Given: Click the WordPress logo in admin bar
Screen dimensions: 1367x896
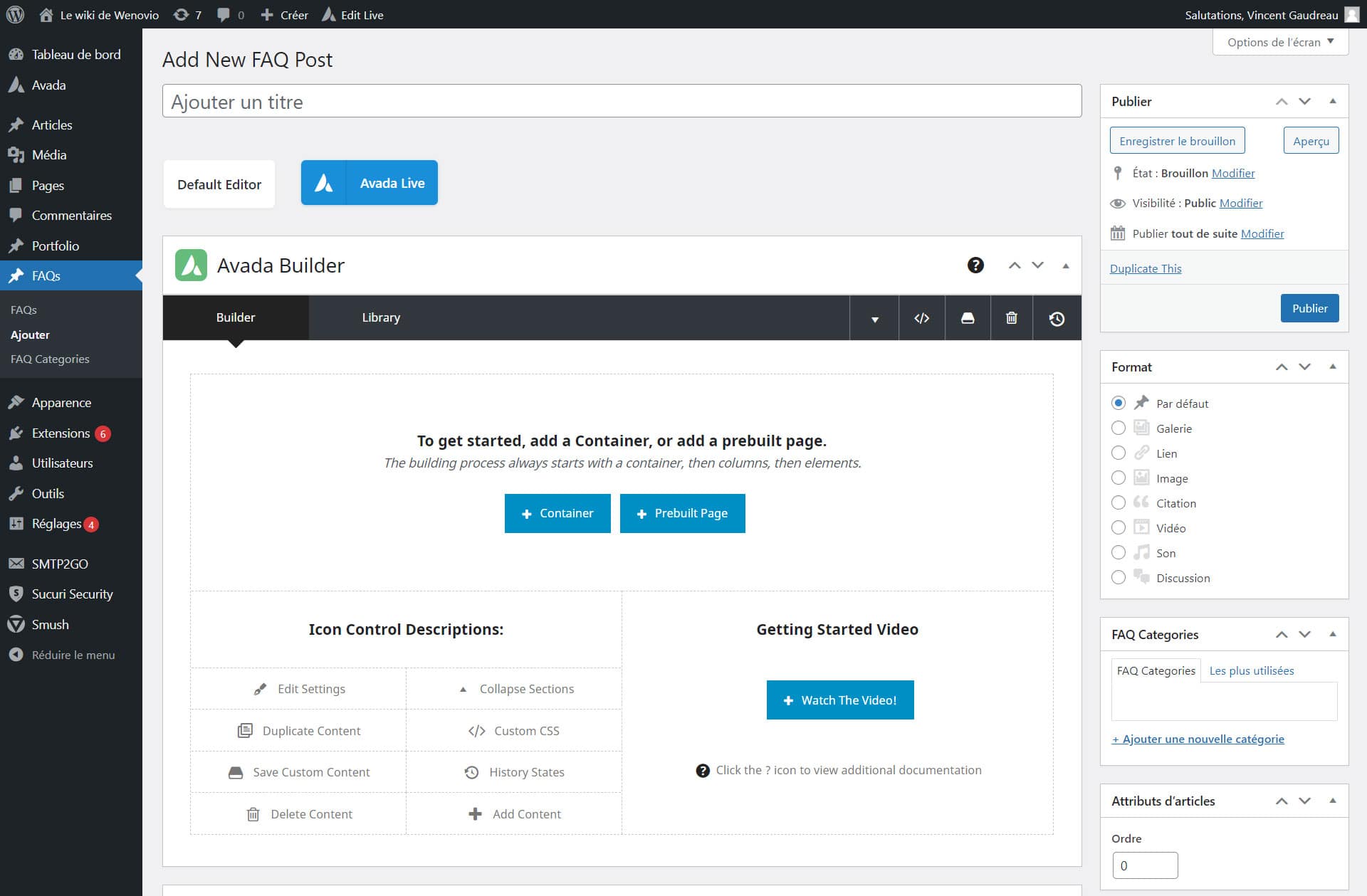Looking at the screenshot, I should click(x=15, y=14).
